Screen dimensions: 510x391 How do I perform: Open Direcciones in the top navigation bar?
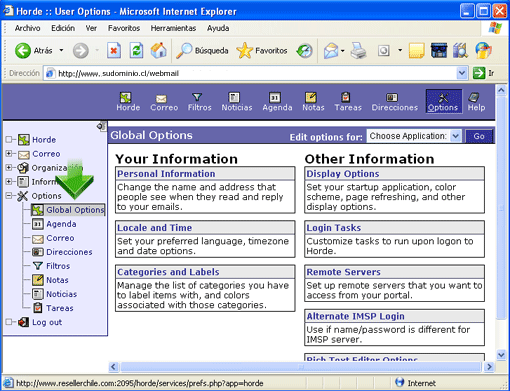pyautogui.click(x=395, y=102)
